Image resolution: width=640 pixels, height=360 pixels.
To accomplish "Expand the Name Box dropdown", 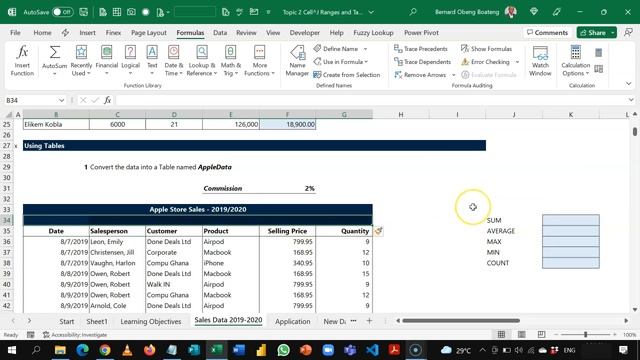I will 61,100.
